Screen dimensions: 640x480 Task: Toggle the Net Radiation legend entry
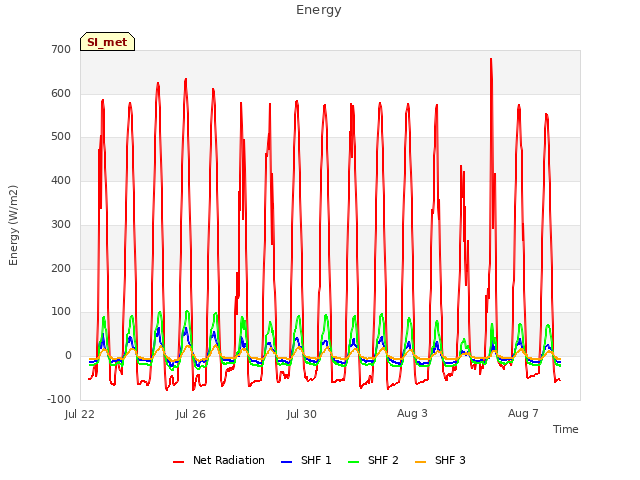click(219, 460)
